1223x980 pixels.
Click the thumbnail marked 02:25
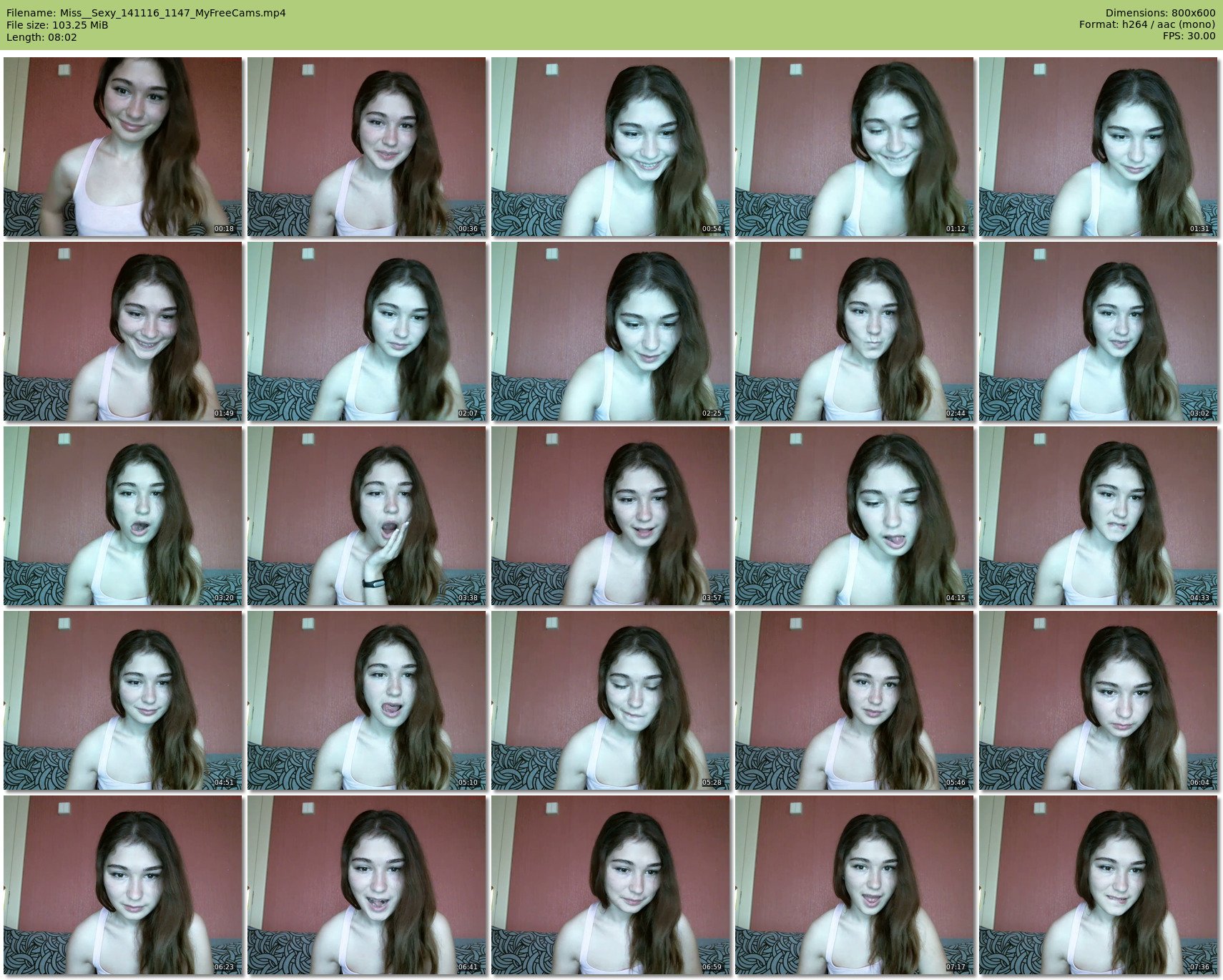(x=610, y=331)
